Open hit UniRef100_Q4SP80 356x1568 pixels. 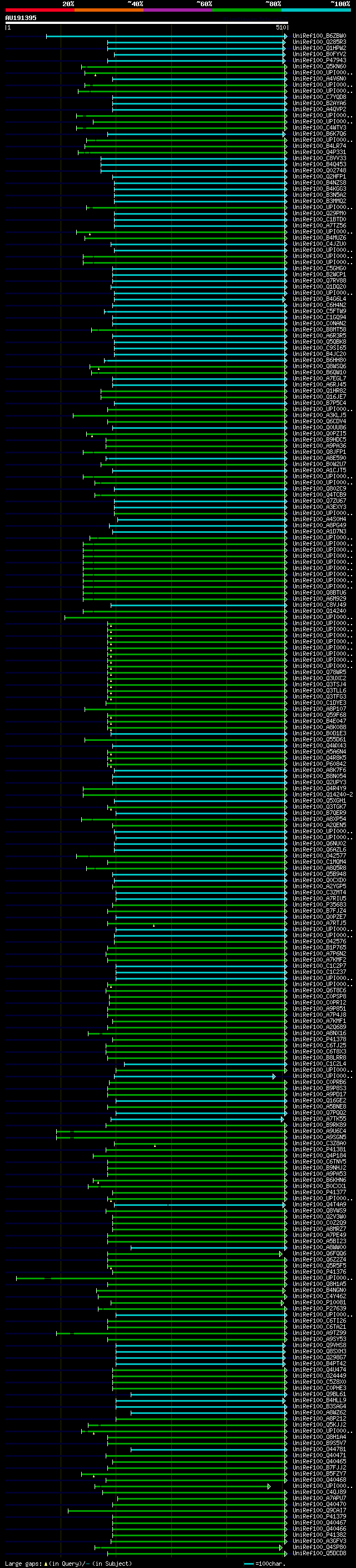[x=319, y=1547]
